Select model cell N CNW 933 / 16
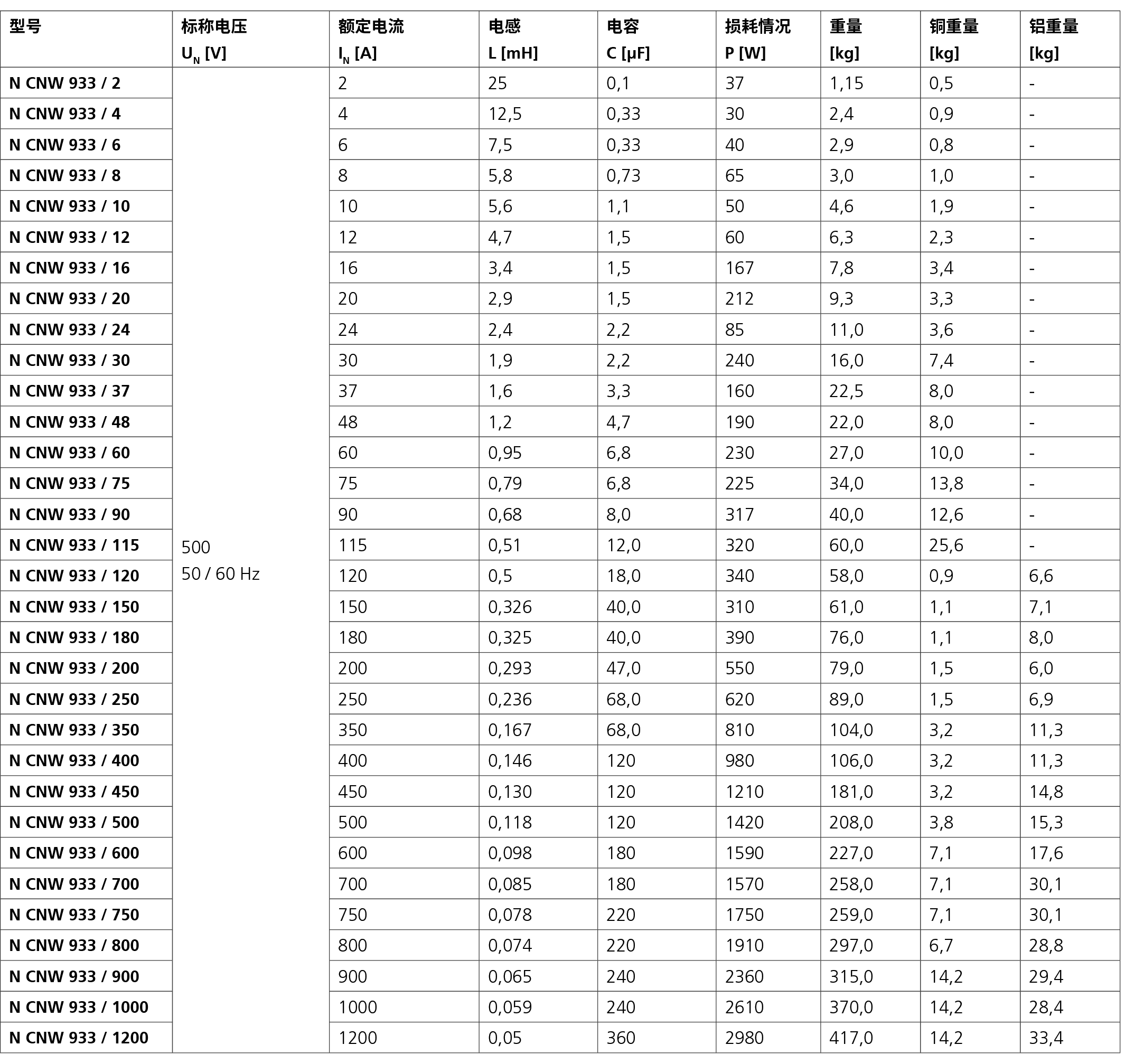This screenshot has height=1064, width=1125. 86,268
